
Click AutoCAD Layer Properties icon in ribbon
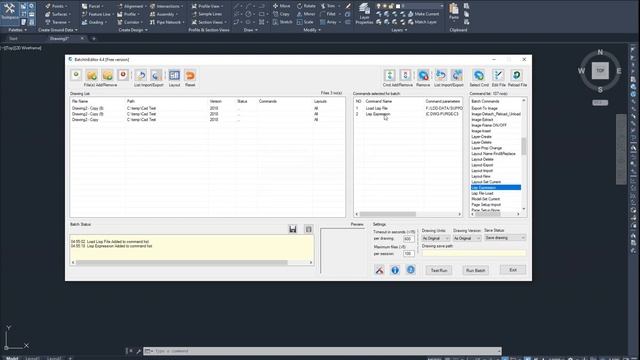tap(364, 14)
